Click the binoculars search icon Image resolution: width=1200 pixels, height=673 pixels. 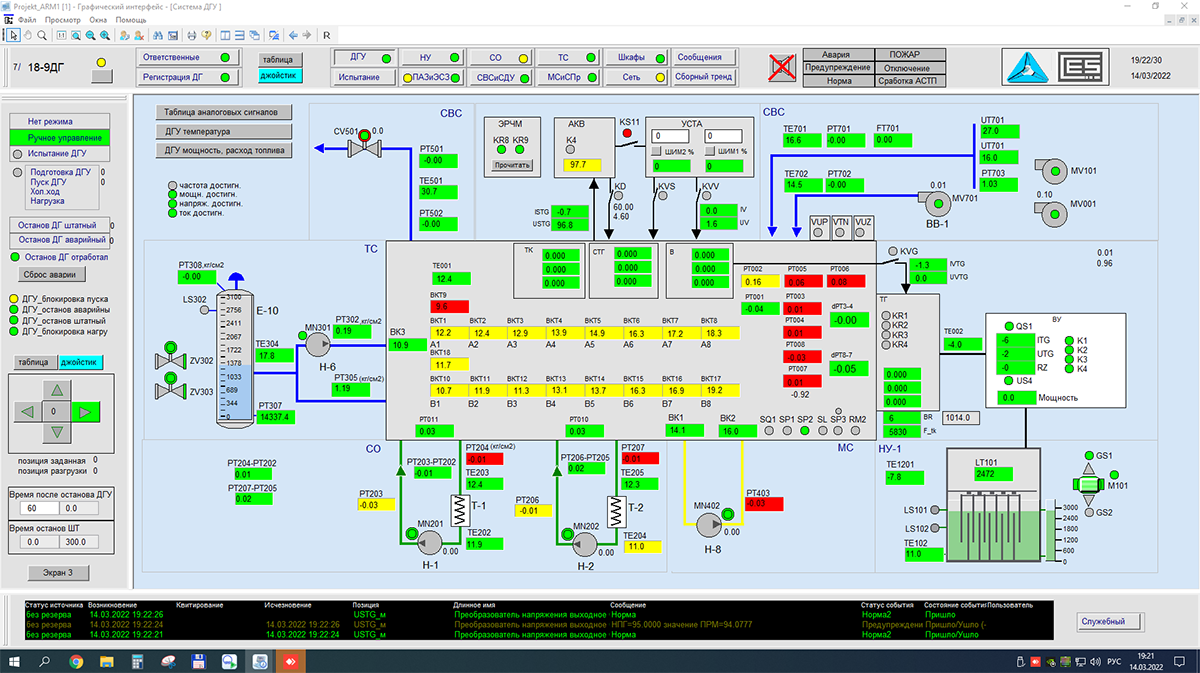[x=157, y=36]
